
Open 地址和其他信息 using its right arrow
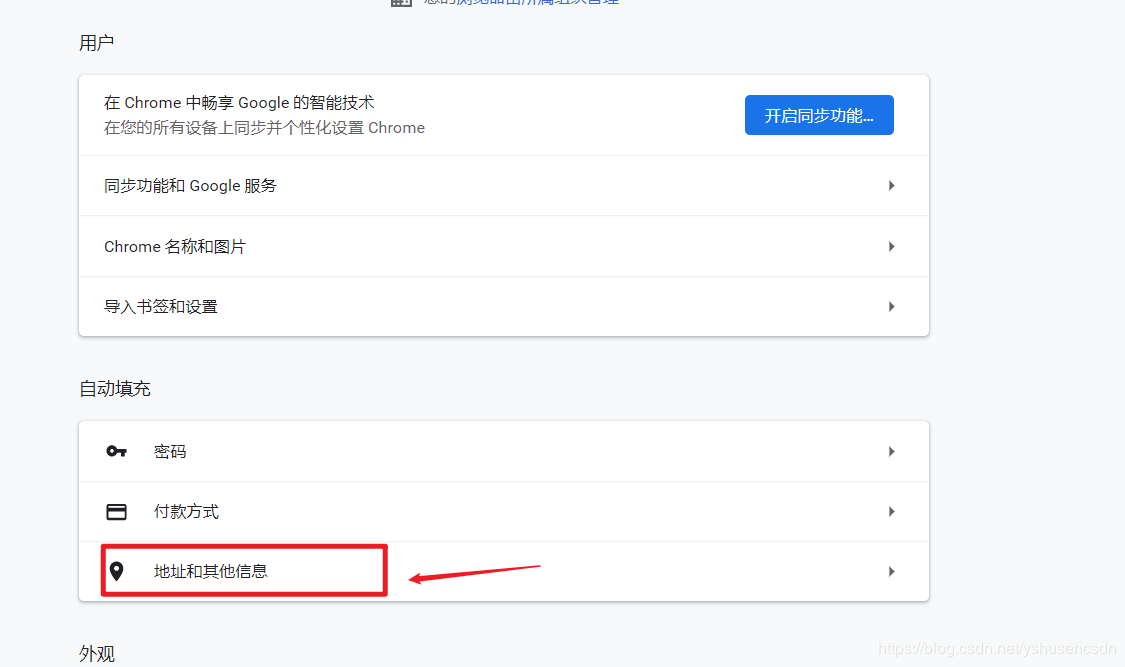891,572
